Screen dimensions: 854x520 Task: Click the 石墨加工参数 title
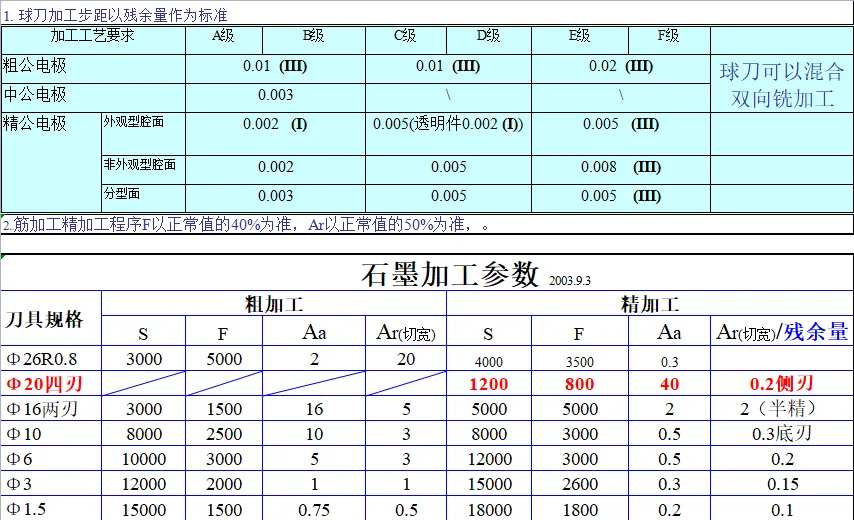pos(450,274)
